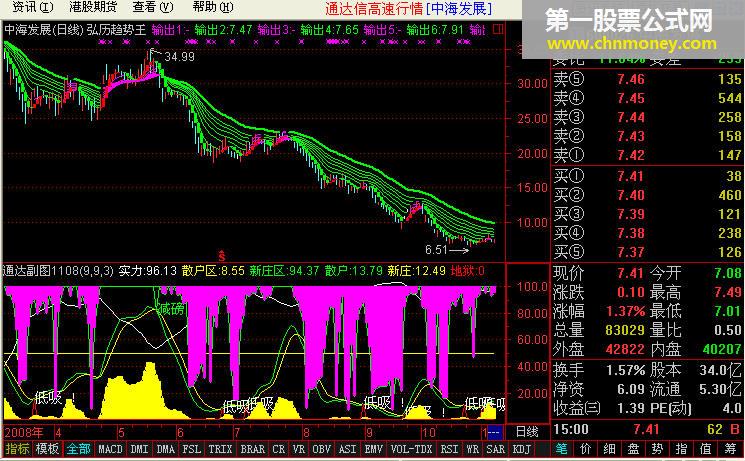
Task: Click the month 10 marker on time axis
Action: tap(429, 432)
